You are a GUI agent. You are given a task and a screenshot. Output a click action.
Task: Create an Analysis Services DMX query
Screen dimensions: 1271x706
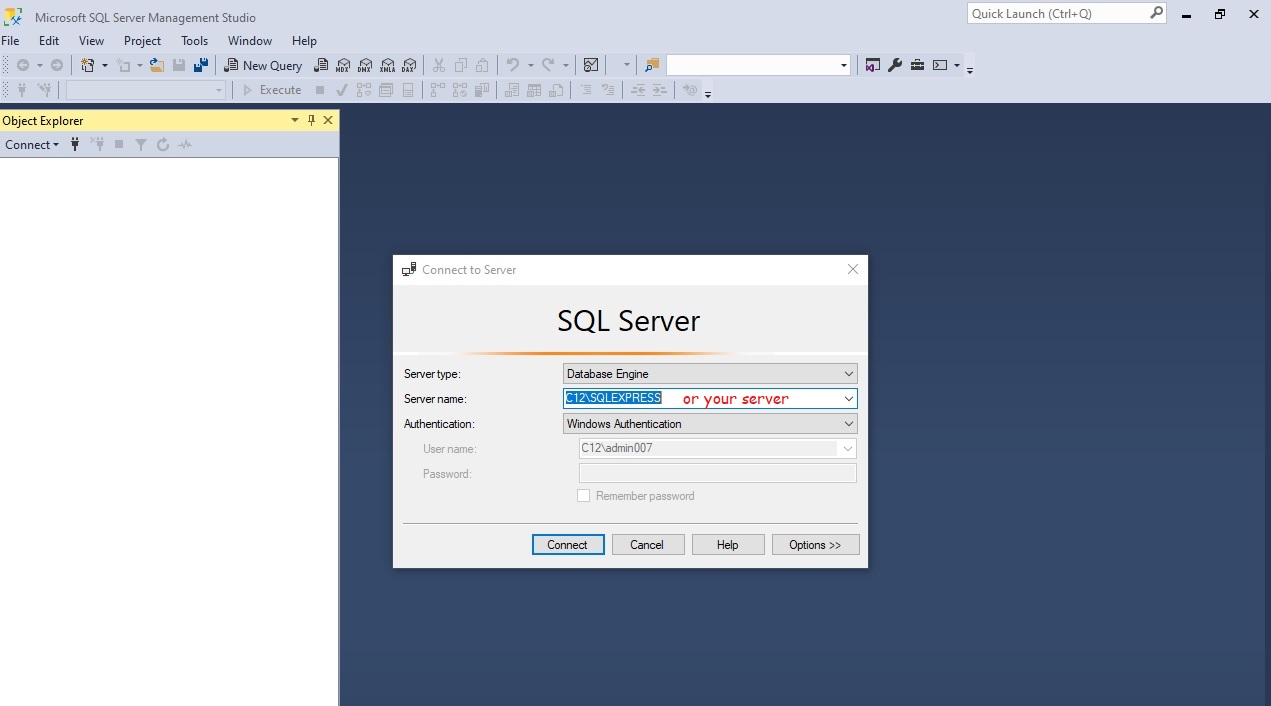(365, 65)
